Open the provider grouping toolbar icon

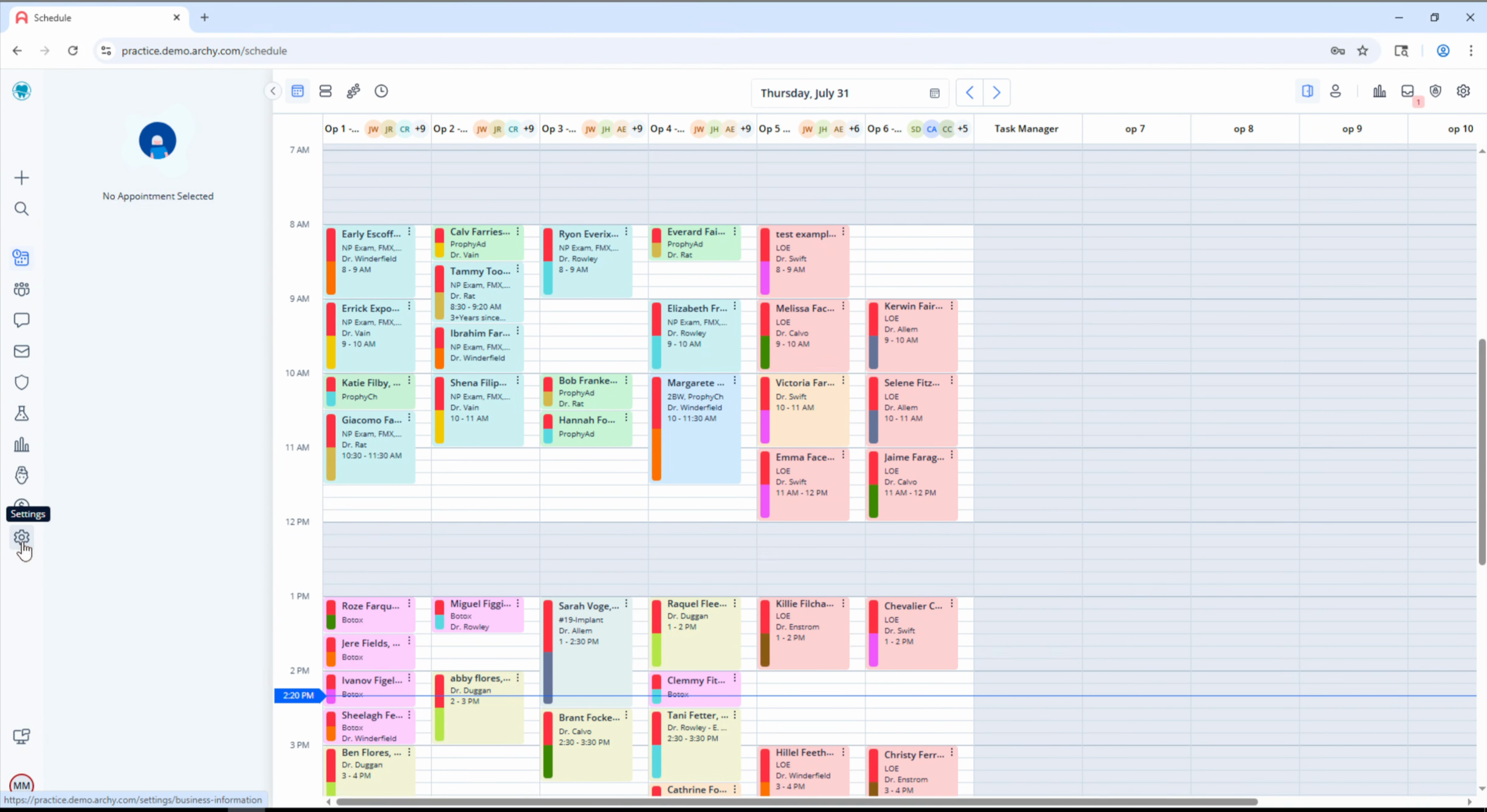pos(353,91)
